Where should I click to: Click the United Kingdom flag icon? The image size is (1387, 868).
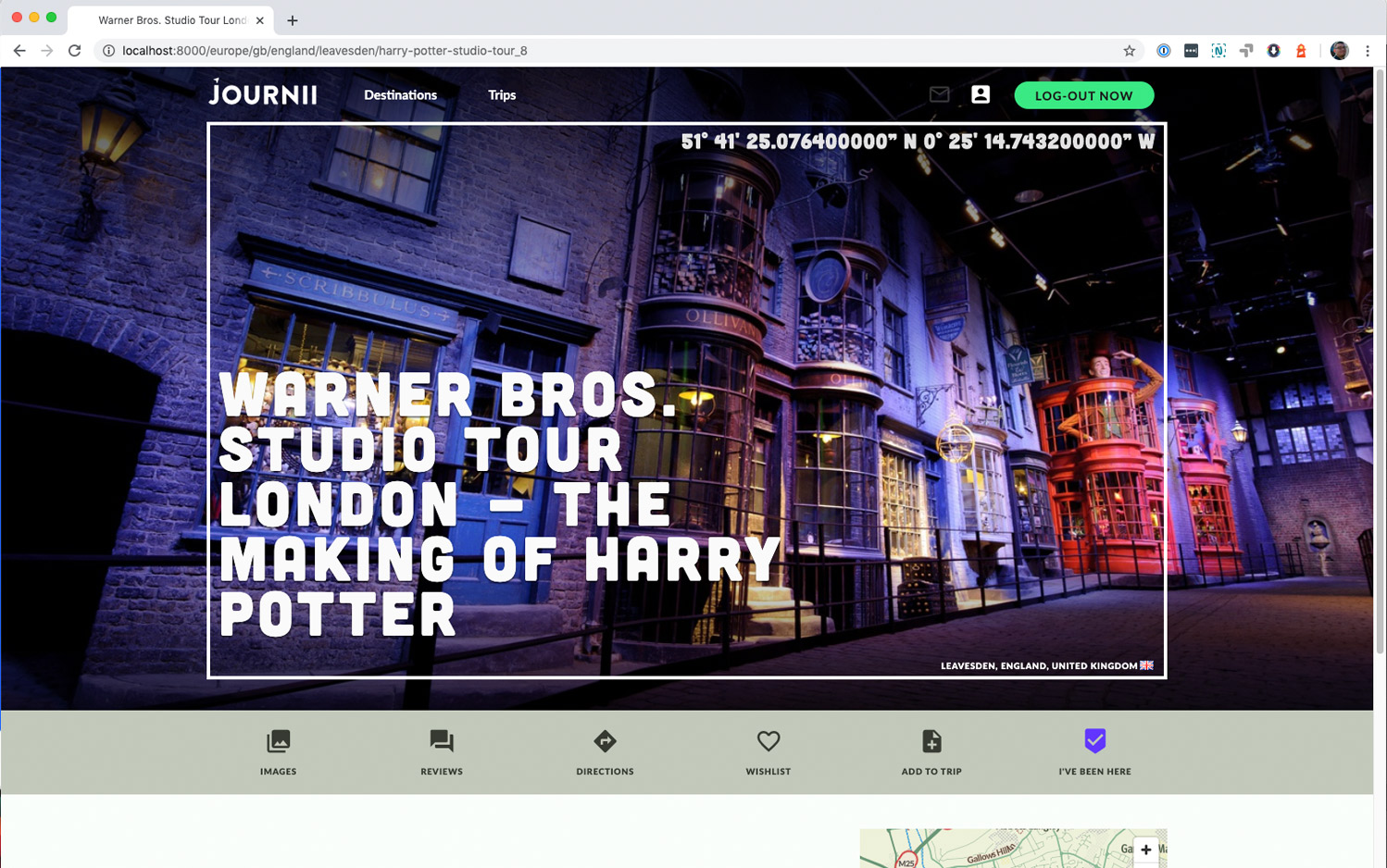[x=1147, y=665]
